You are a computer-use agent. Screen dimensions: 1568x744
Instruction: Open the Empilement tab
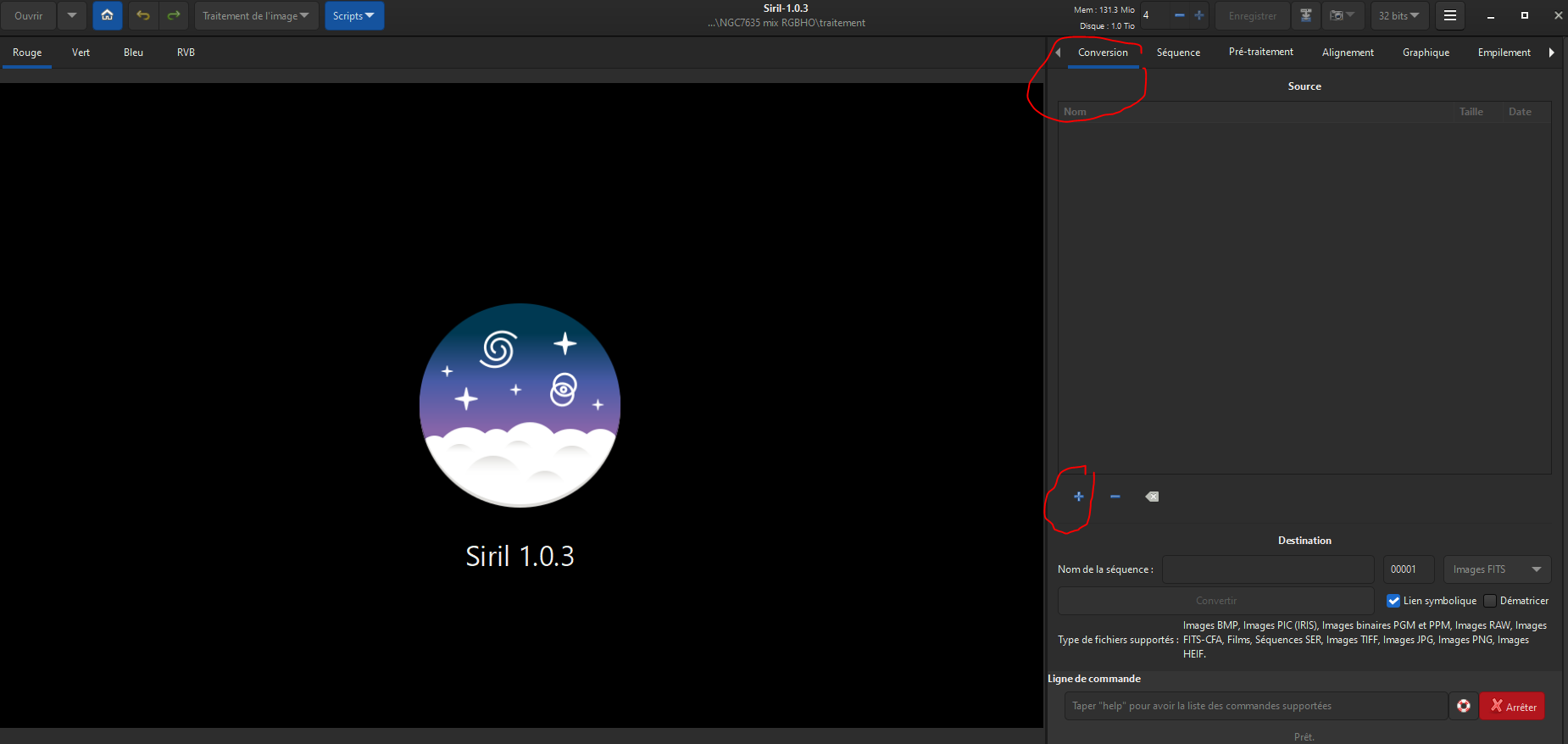pos(1504,53)
